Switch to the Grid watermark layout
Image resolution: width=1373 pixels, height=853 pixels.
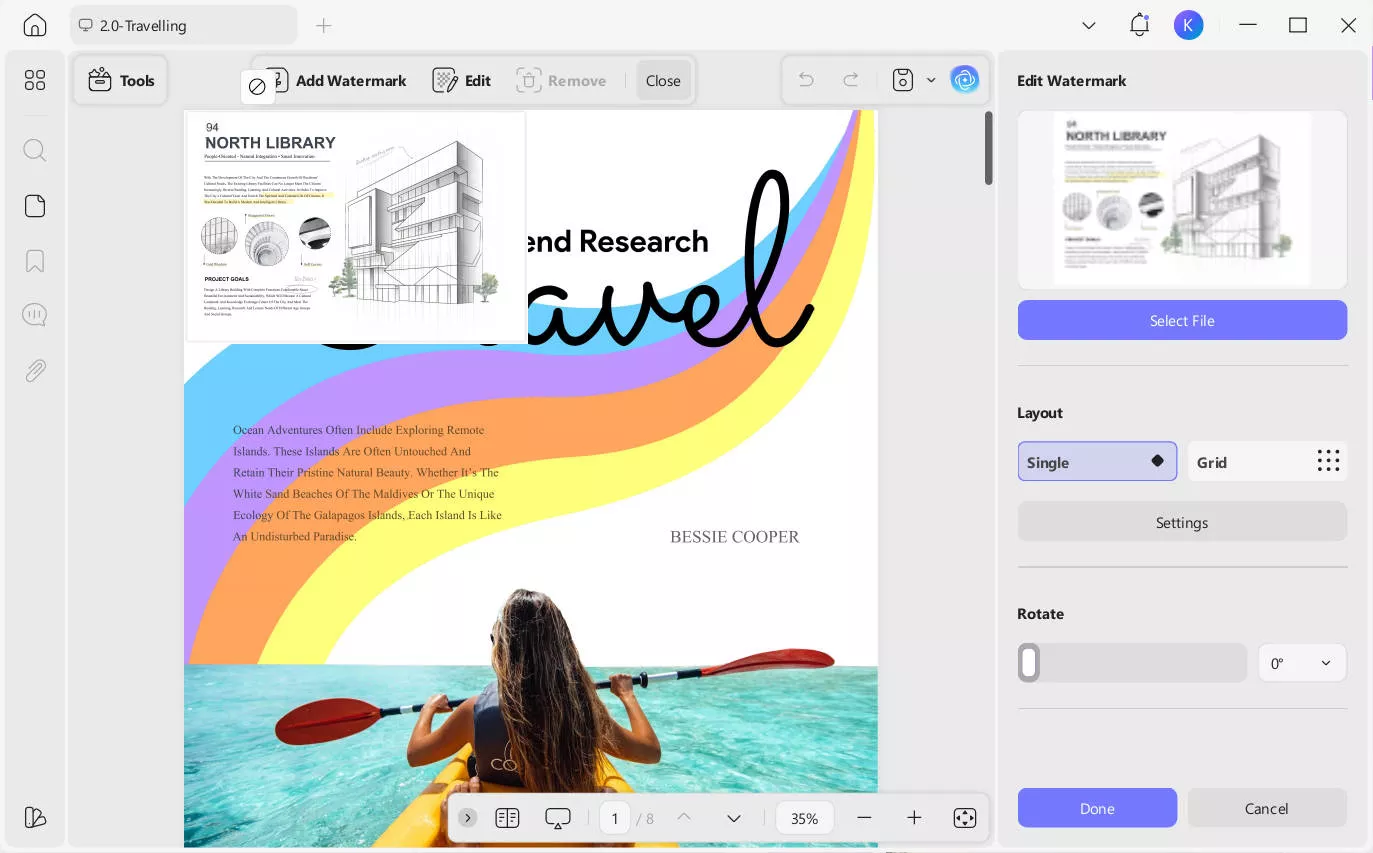point(1267,461)
